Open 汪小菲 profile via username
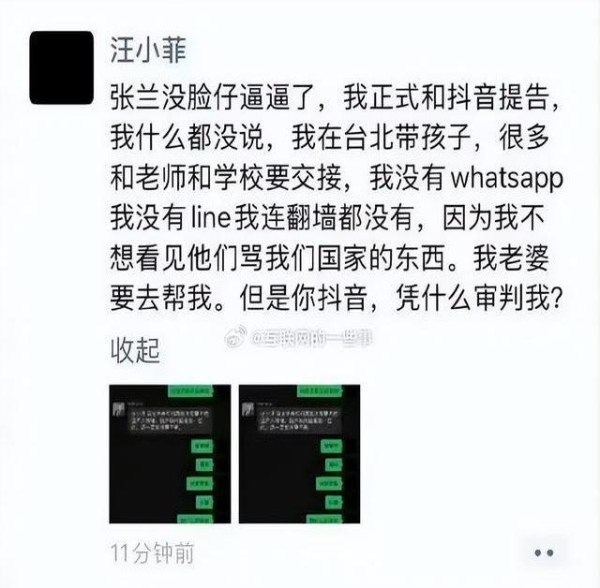600x588 pixels. [x=148, y=50]
